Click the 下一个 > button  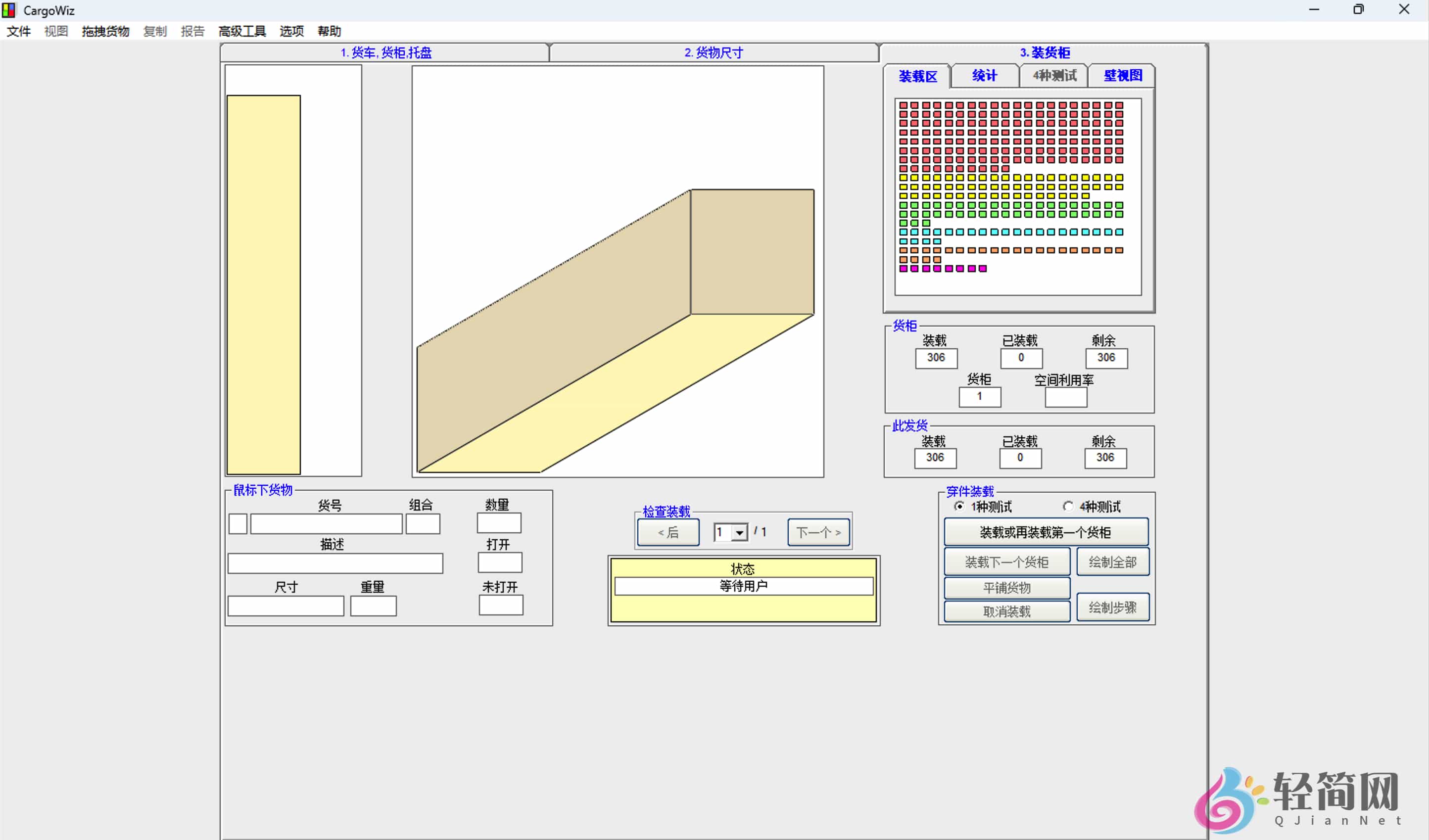click(818, 532)
